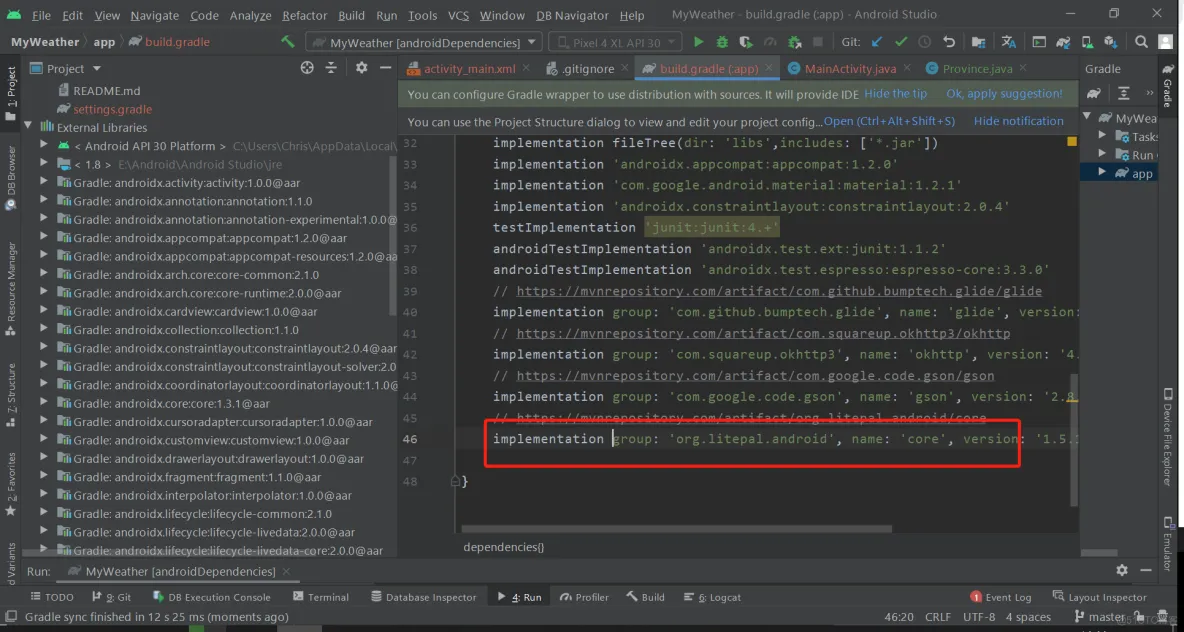Expand the app node in the Gradle panel
This screenshot has height=632, width=1184.
click(x=1102, y=173)
